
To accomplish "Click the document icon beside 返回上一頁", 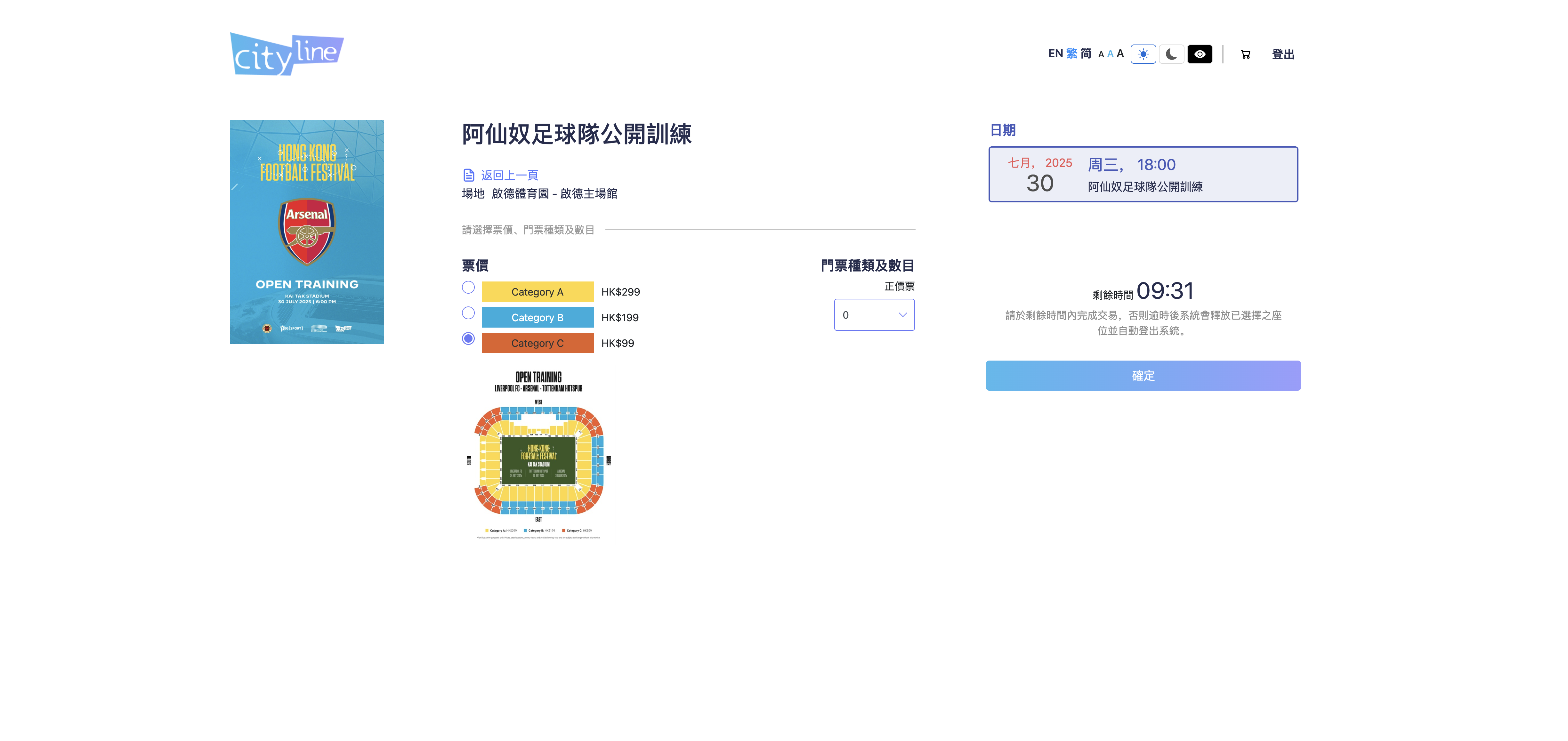I will pos(469,175).
